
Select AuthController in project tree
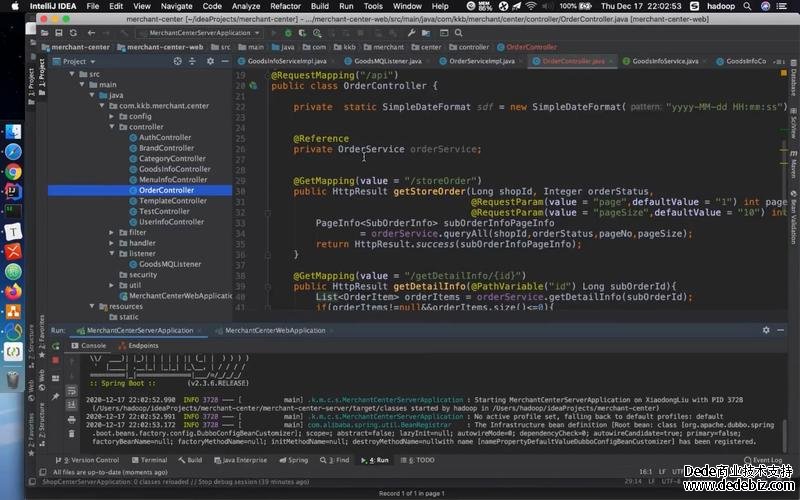(164, 137)
